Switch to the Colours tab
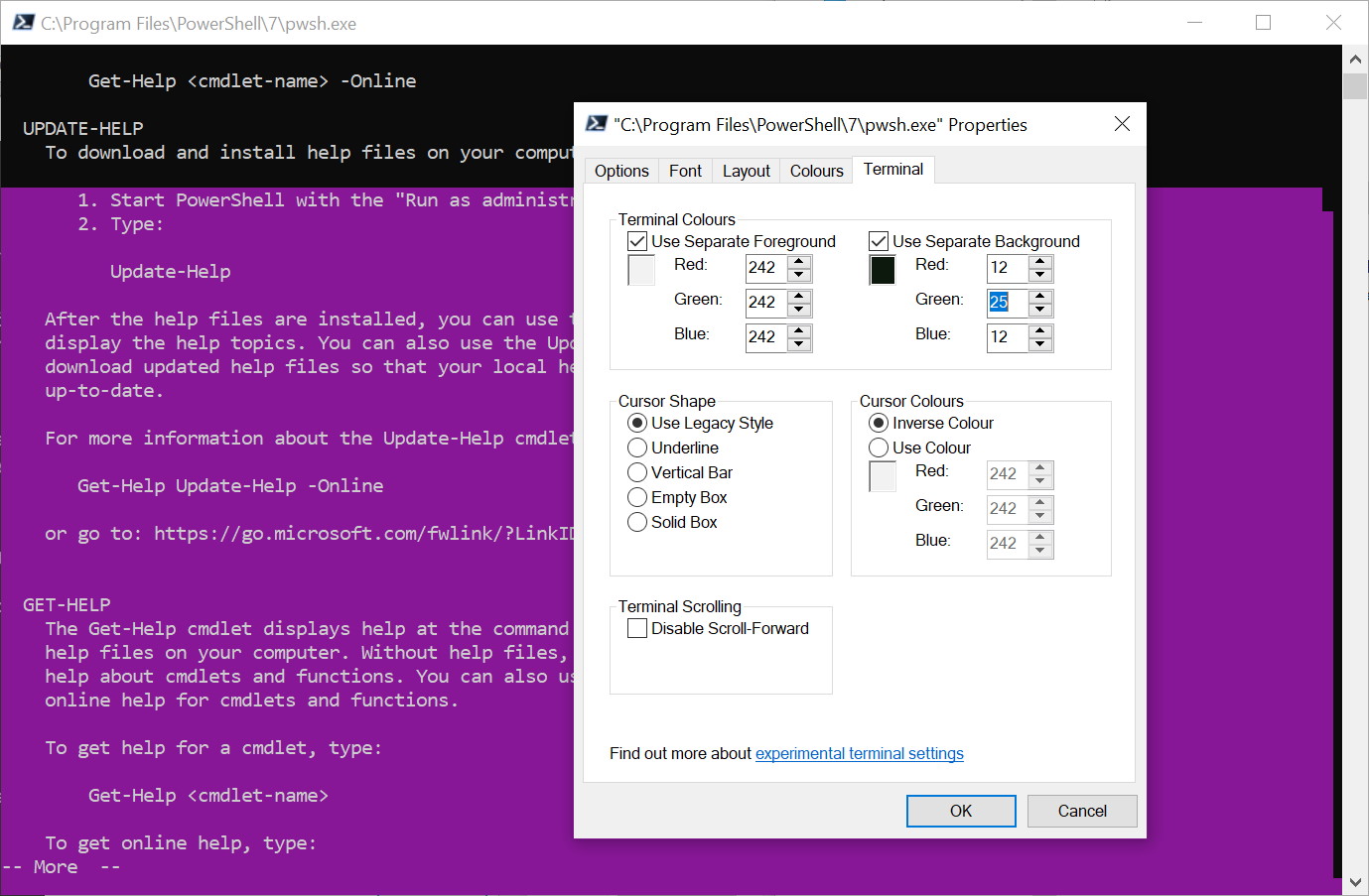 click(x=817, y=171)
